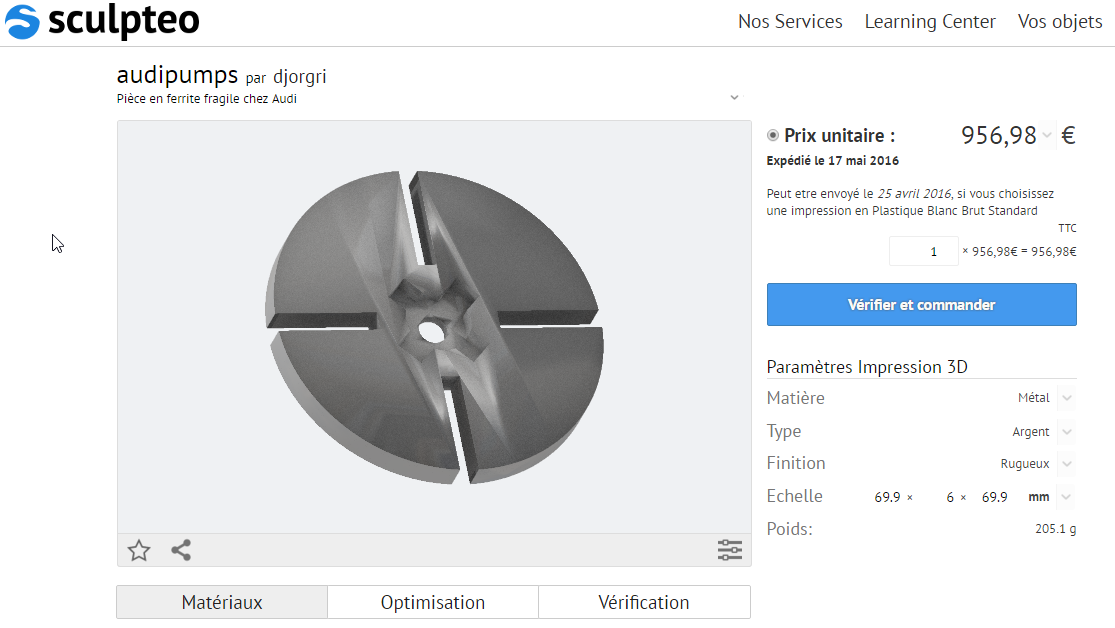1115x628 pixels.
Task: Switch to the Optimisation tab
Action: point(433,602)
